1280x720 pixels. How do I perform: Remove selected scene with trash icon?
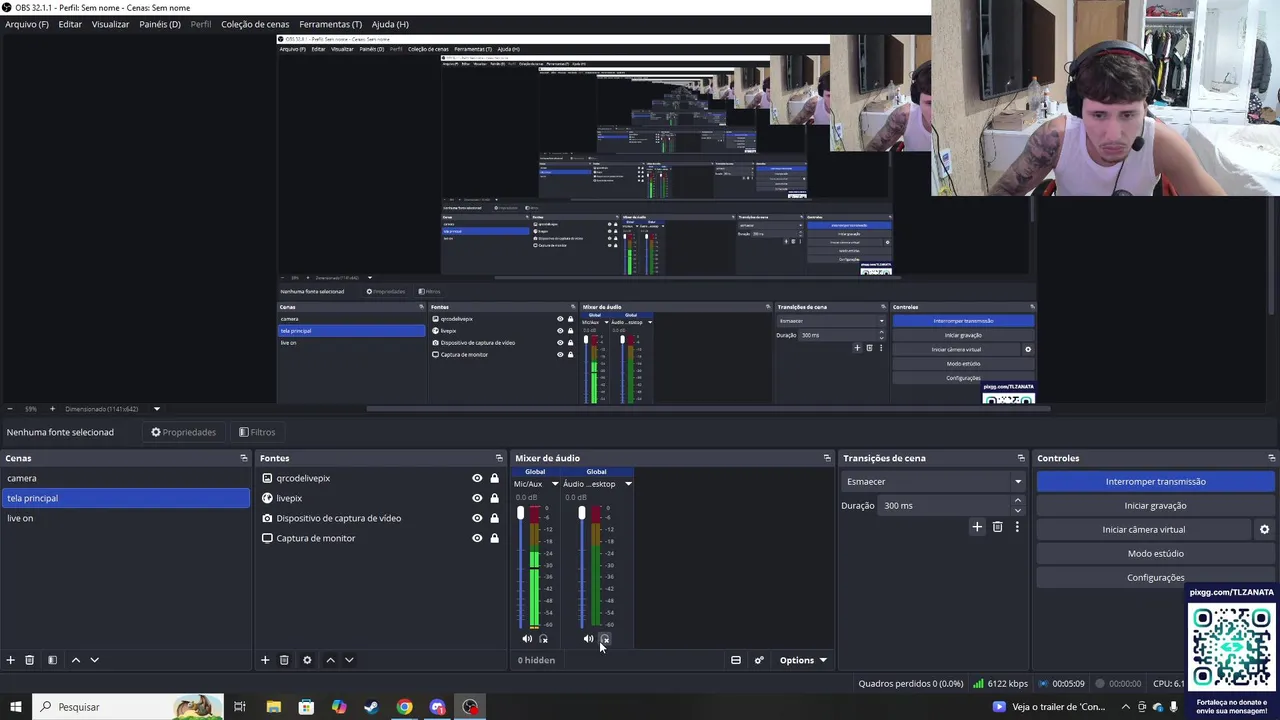30,660
